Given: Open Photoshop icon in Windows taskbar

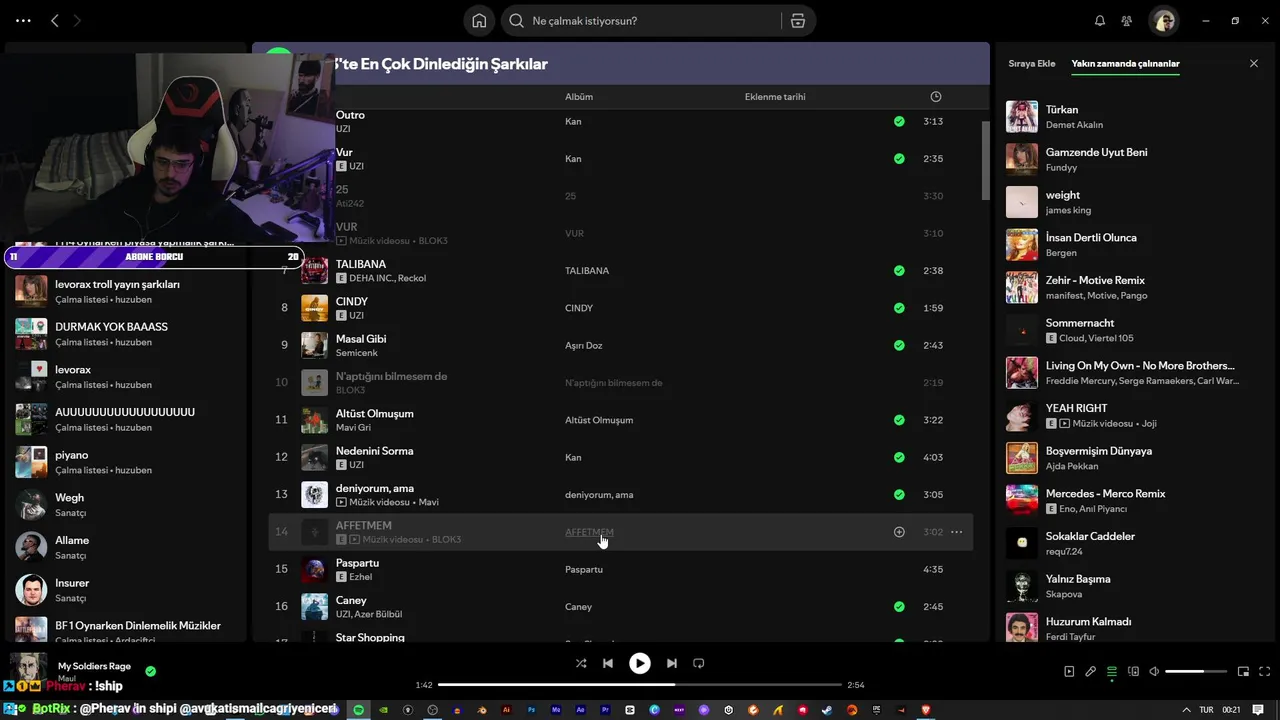Looking at the screenshot, I should coord(532,710).
